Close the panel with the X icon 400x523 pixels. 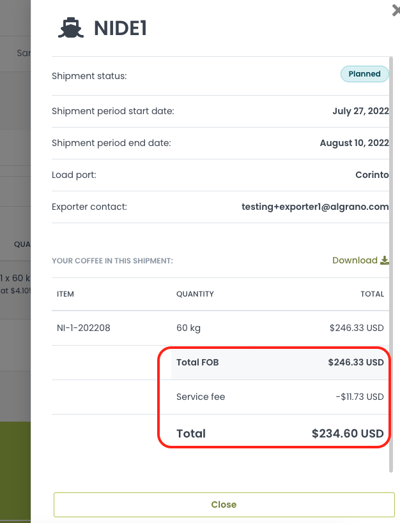pos(396,11)
